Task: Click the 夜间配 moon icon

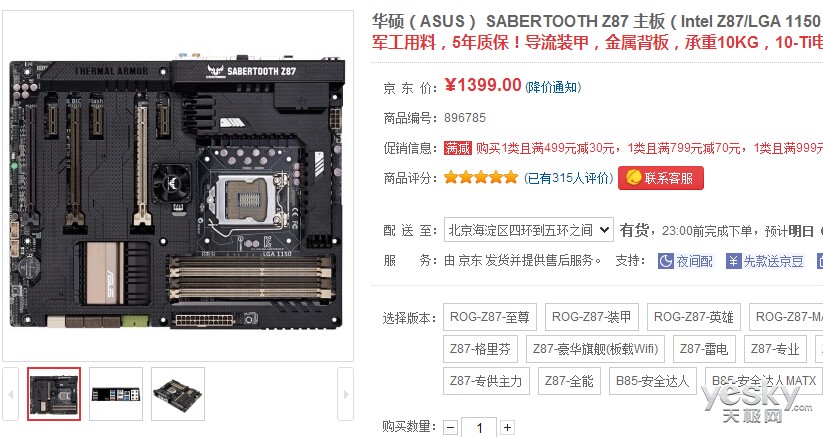Action: click(666, 261)
